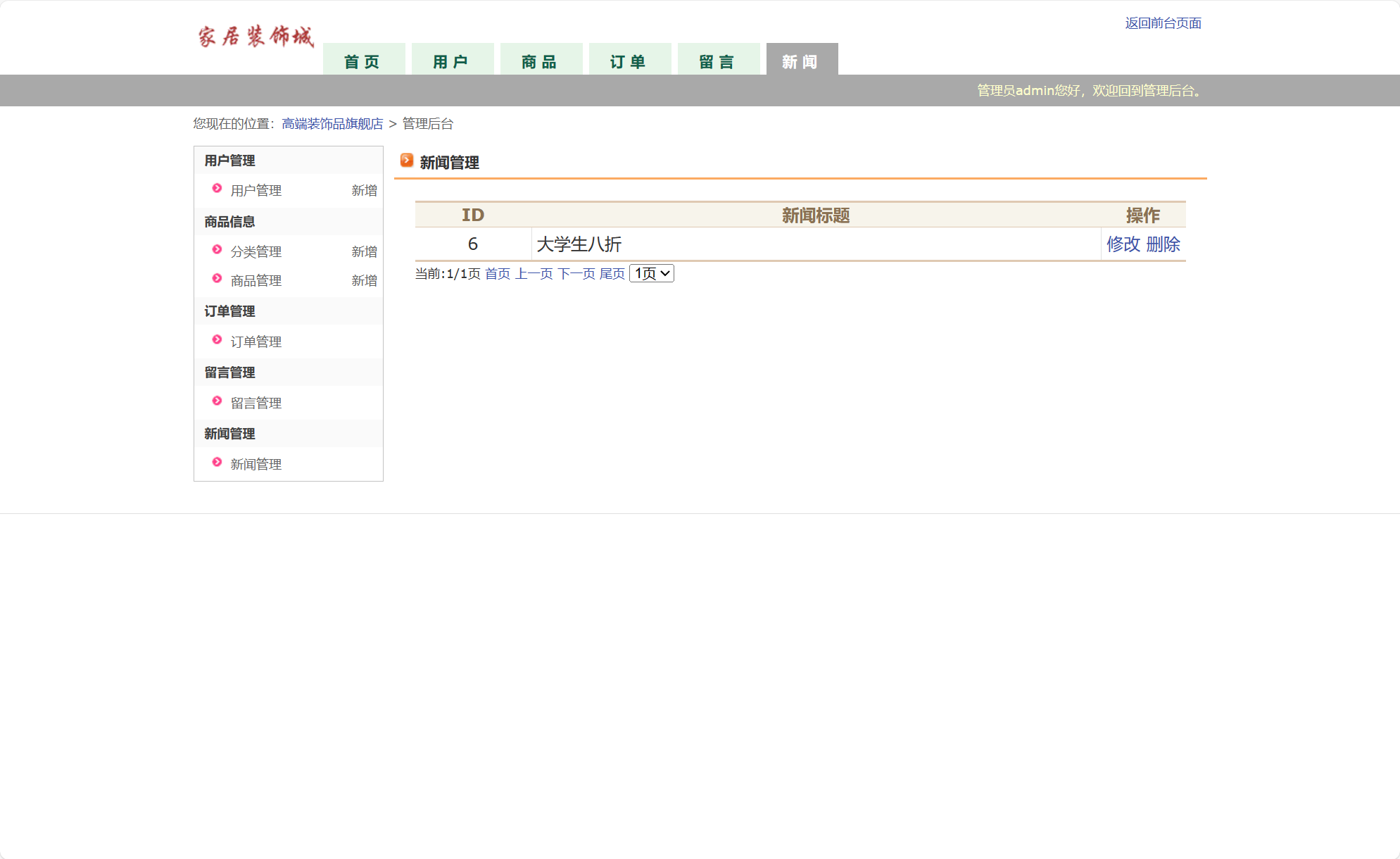The height and width of the screenshot is (859, 1400).
Task: Jump to 尾页 in the pagination
Action: [x=612, y=274]
